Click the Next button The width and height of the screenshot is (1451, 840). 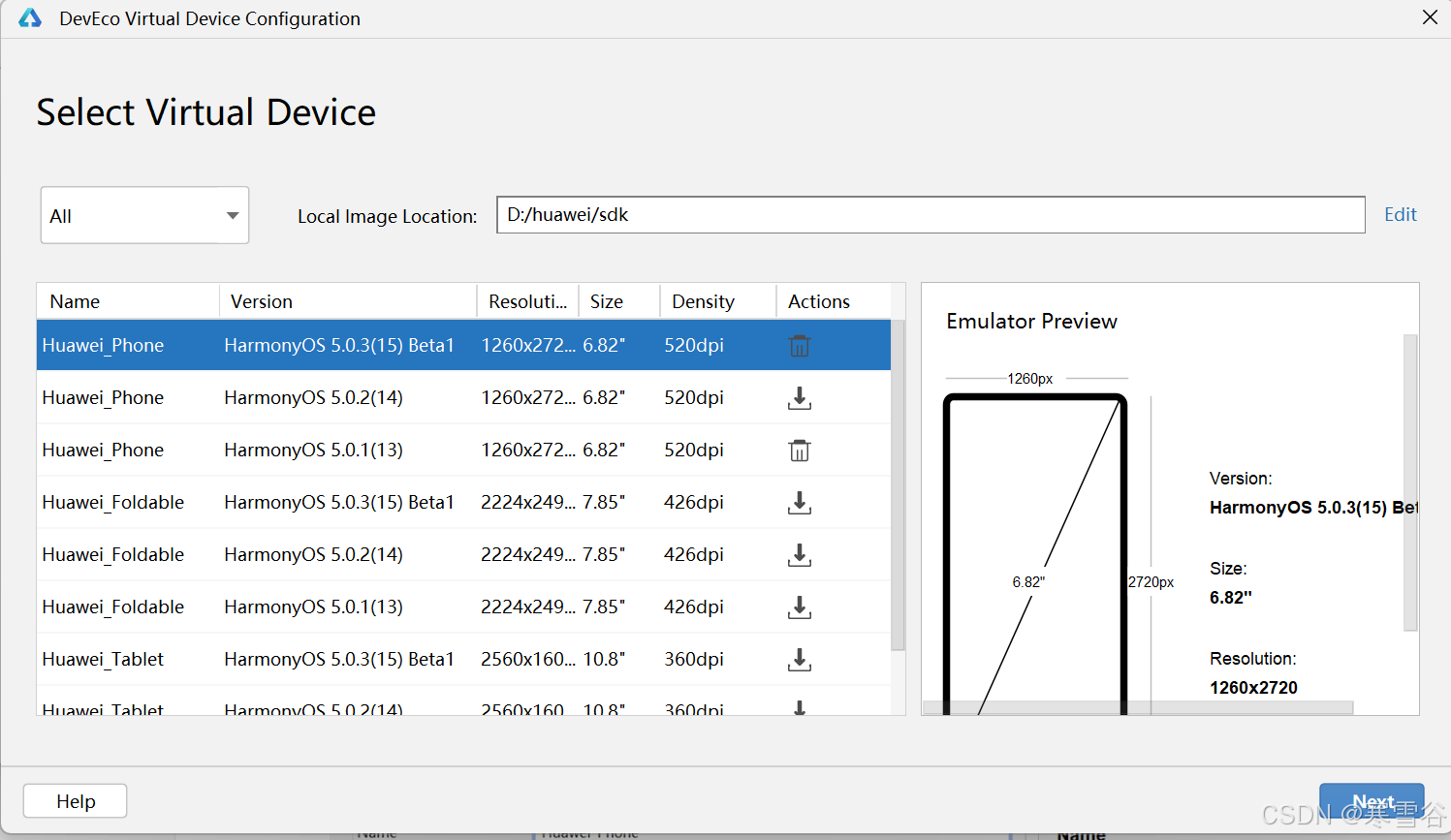pos(1372,802)
